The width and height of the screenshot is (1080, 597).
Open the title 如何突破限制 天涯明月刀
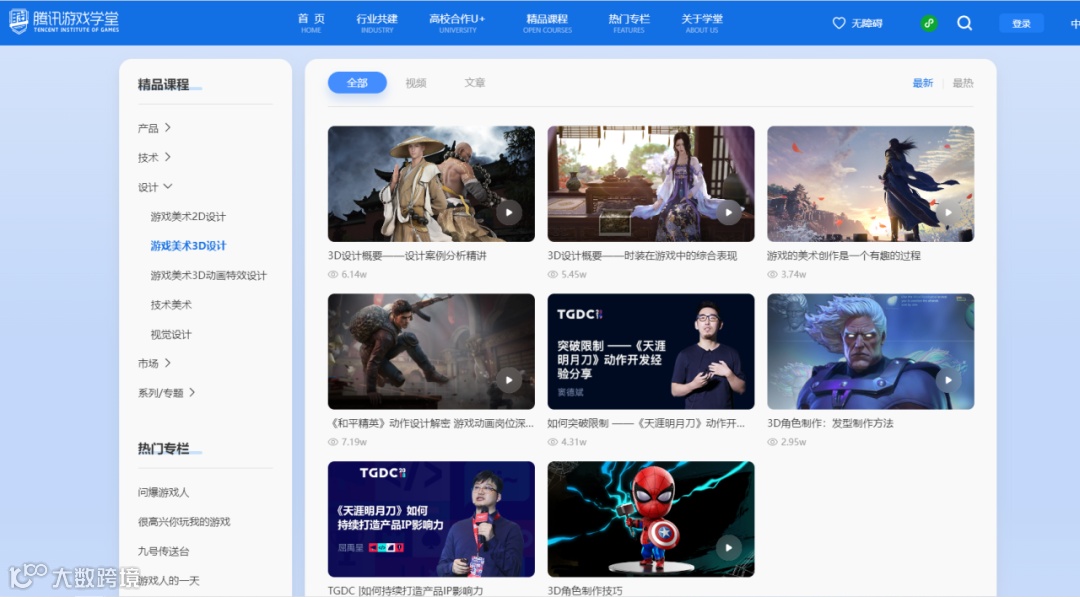coord(646,423)
